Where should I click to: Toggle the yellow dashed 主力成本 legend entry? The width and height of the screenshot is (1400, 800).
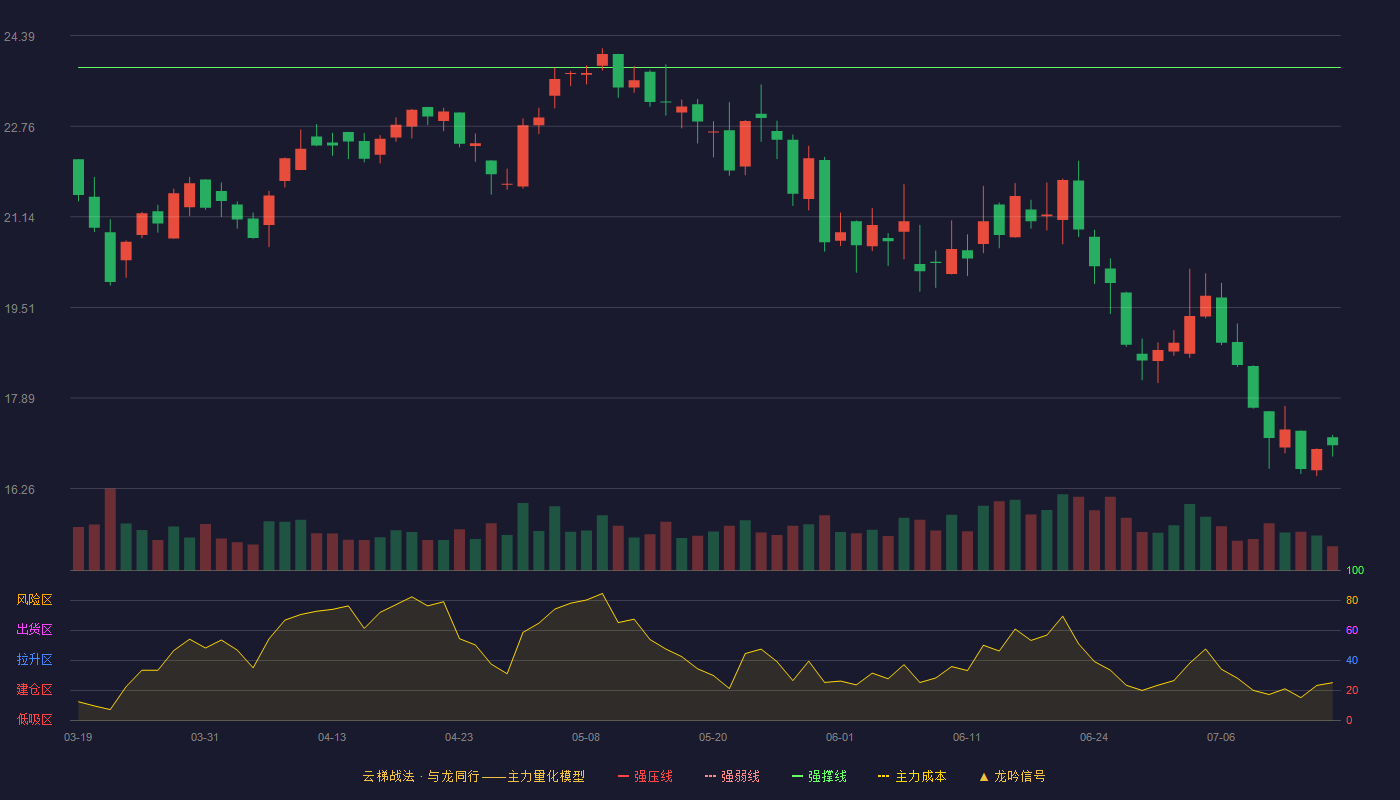pyautogui.click(x=912, y=776)
